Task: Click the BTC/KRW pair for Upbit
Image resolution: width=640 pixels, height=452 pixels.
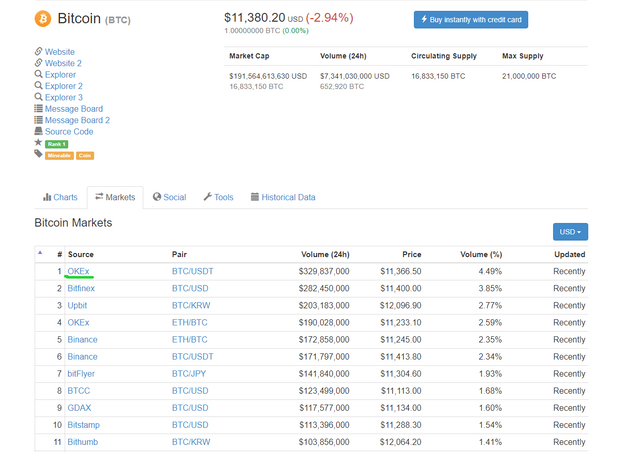Action: [191, 306]
